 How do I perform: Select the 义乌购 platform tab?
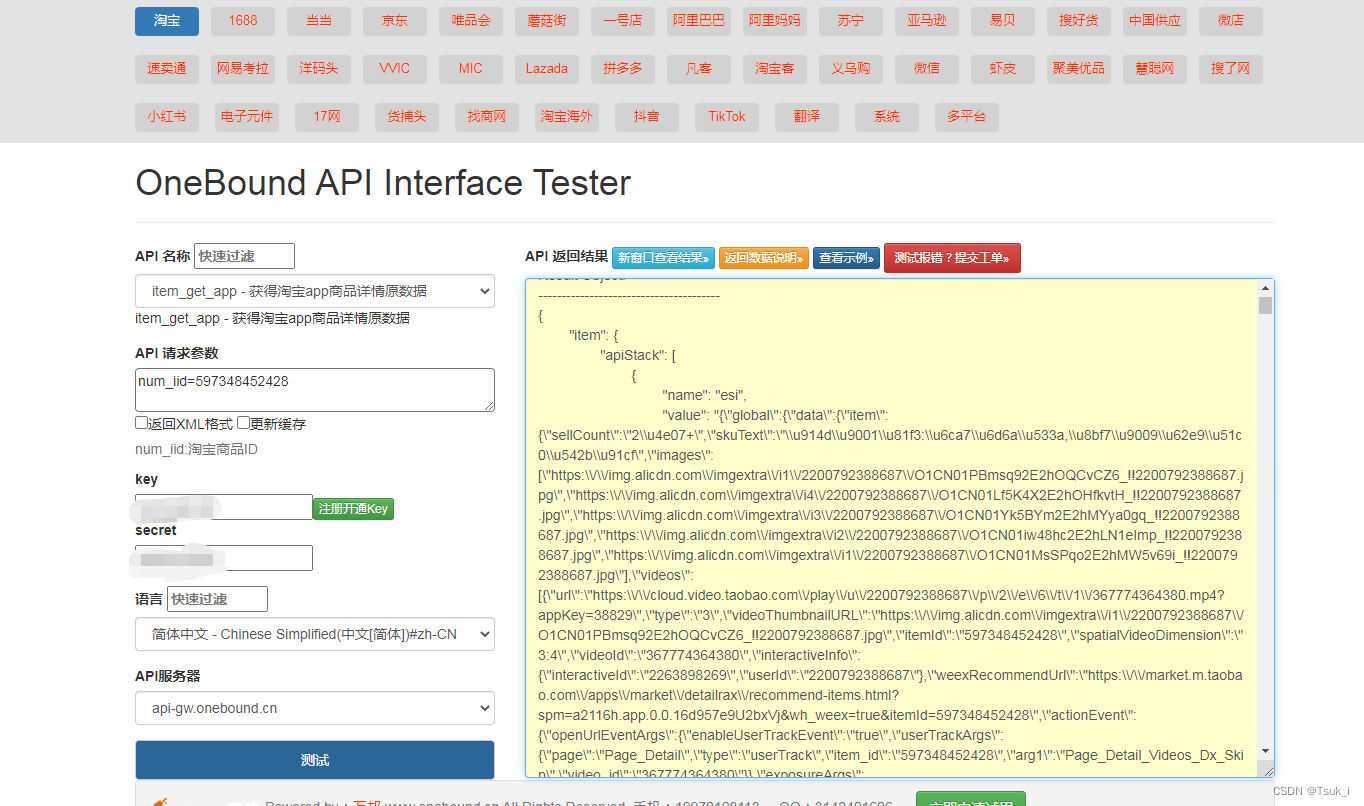[851, 69]
